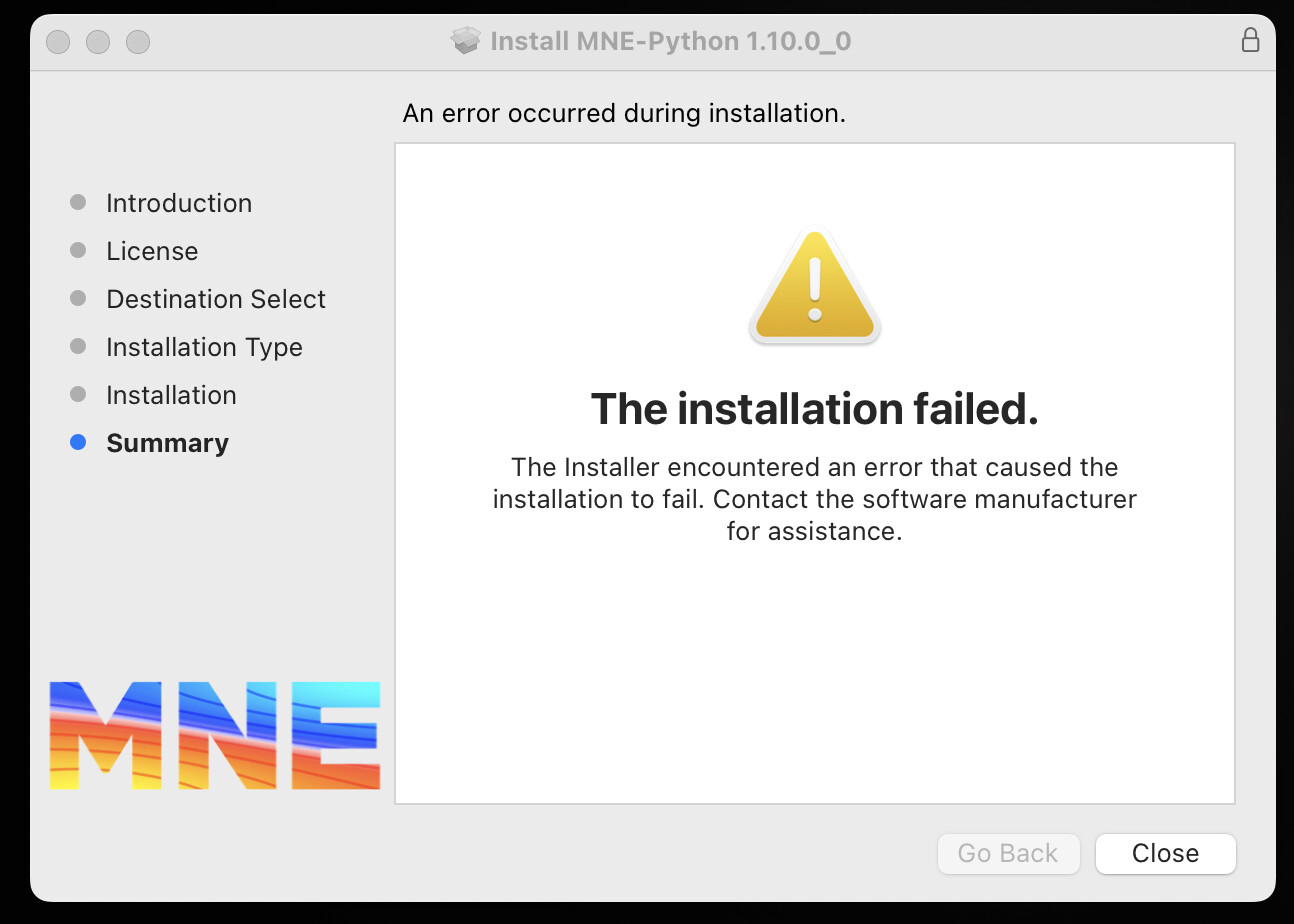Click the package icon beside installer title
This screenshot has height=924, width=1294.
click(466, 41)
